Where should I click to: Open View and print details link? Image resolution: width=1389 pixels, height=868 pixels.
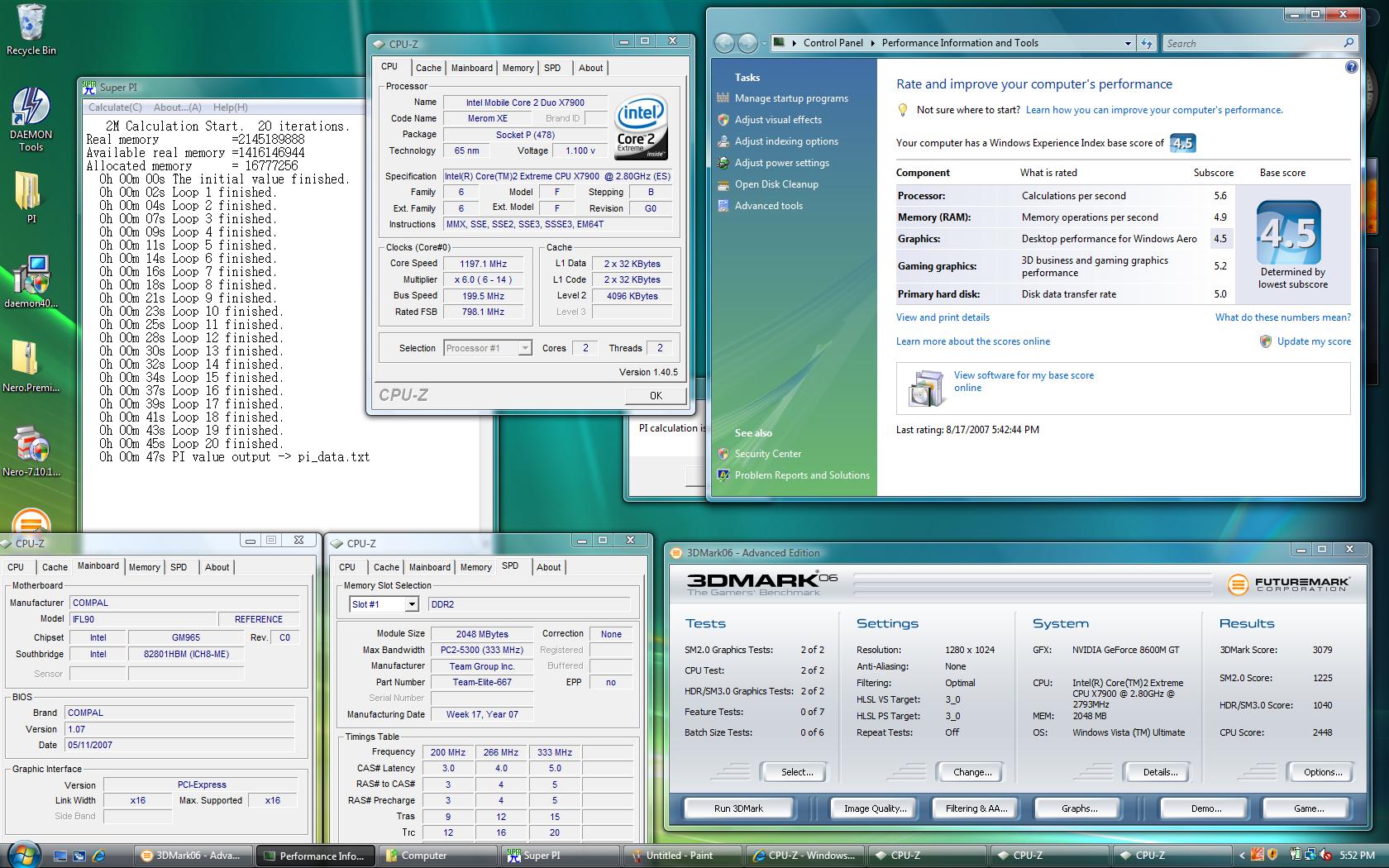(x=943, y=317)
